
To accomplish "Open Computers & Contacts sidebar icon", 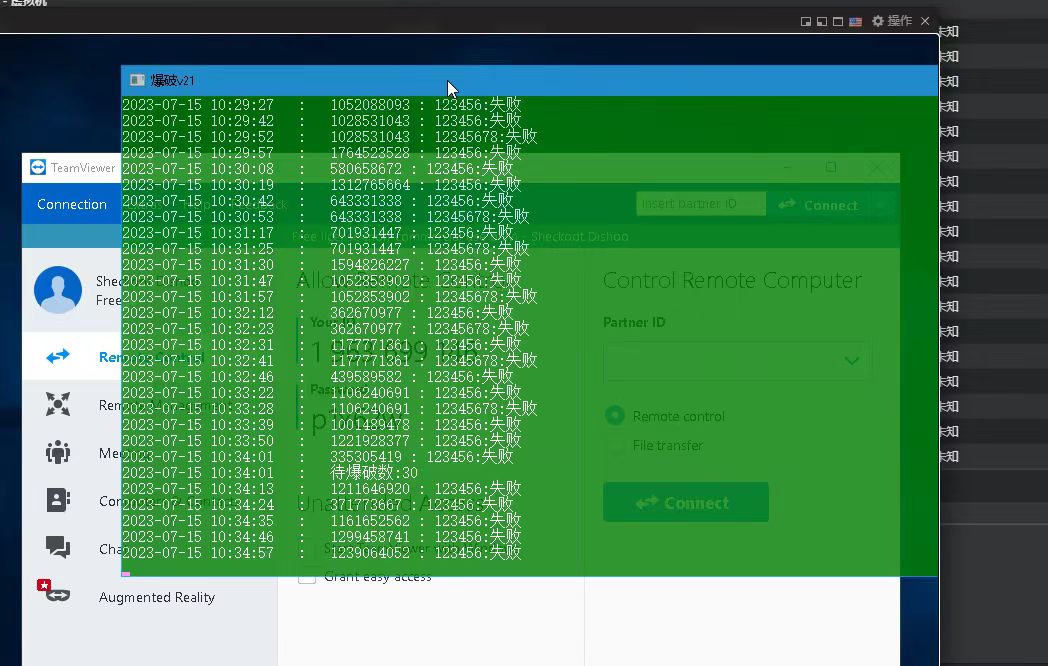I will (x=58, y=500).
